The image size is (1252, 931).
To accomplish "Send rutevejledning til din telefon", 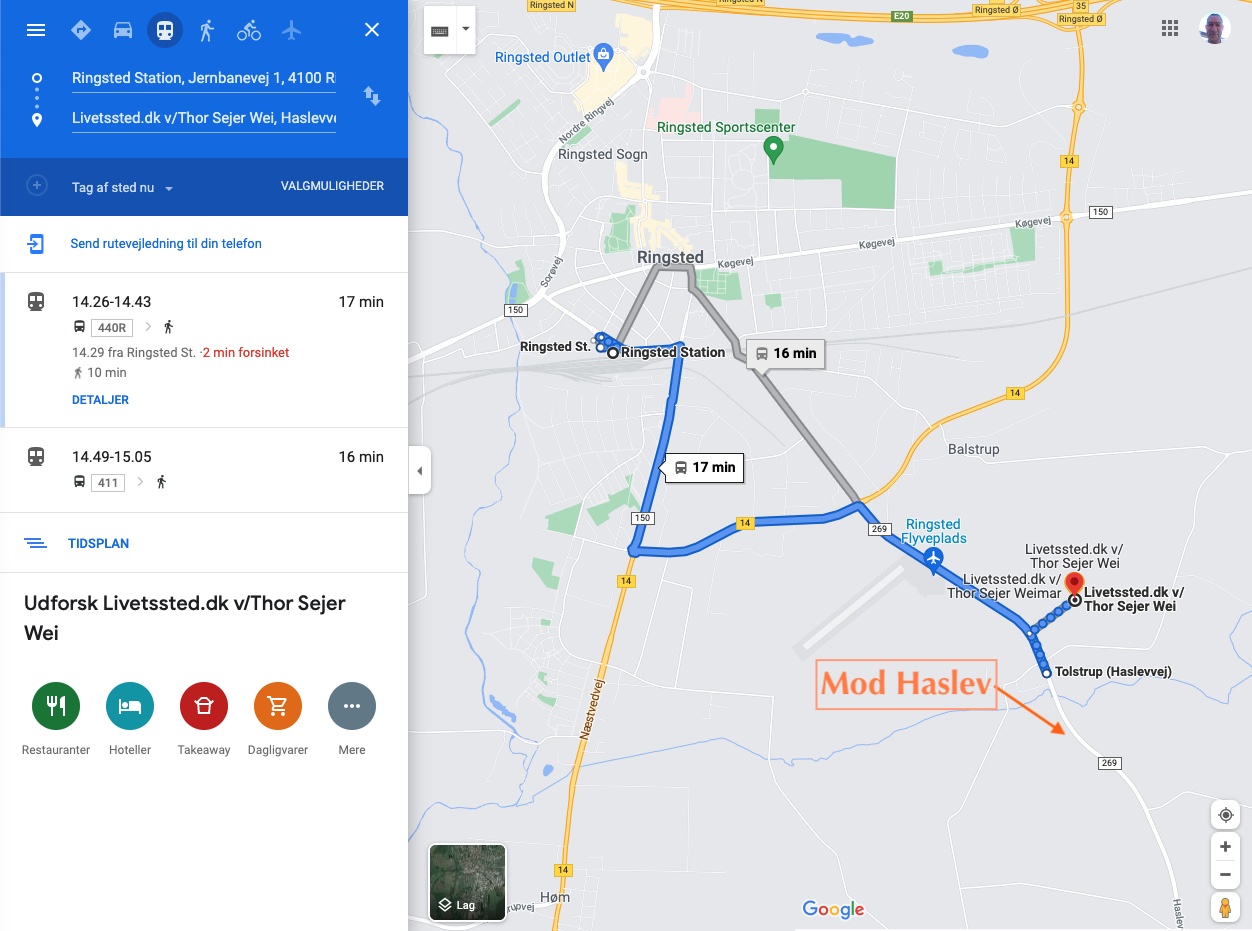I will pyautogui.click(x=166, y=244).
